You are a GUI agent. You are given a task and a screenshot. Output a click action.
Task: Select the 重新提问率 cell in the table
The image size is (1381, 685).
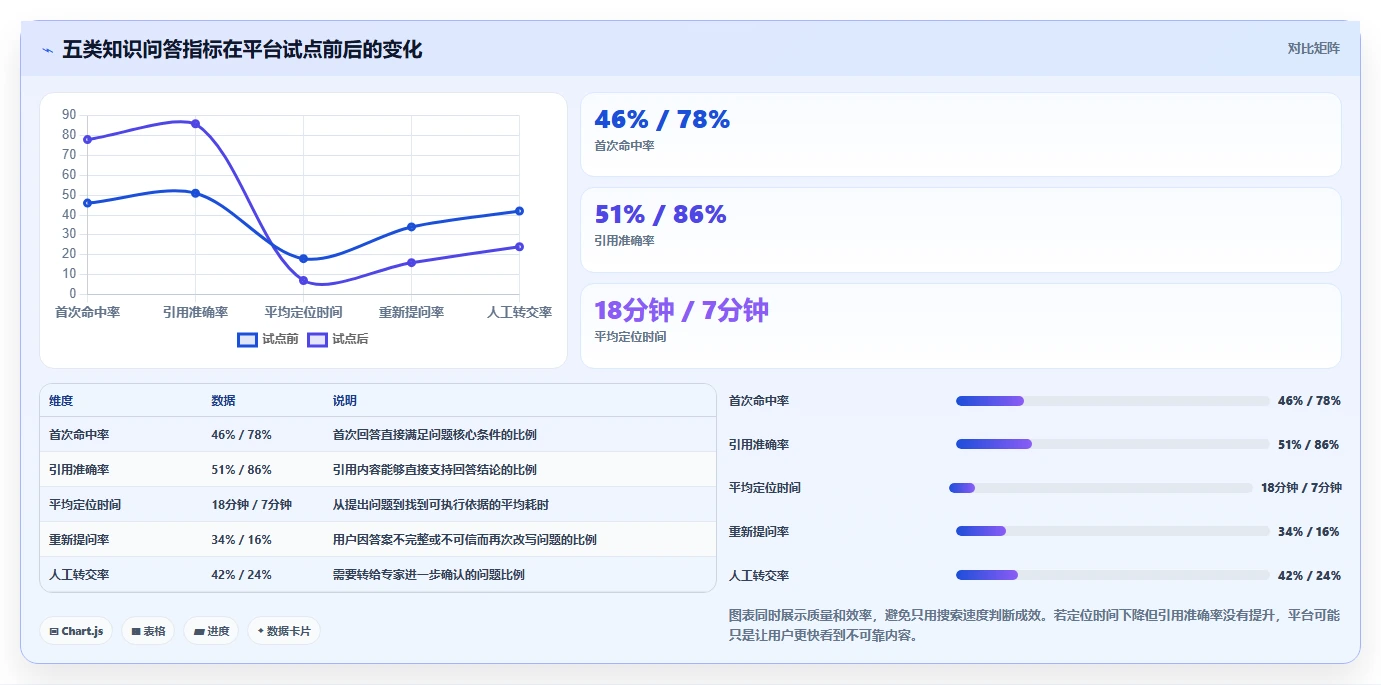pyautogui.click(x=79, y=540)
